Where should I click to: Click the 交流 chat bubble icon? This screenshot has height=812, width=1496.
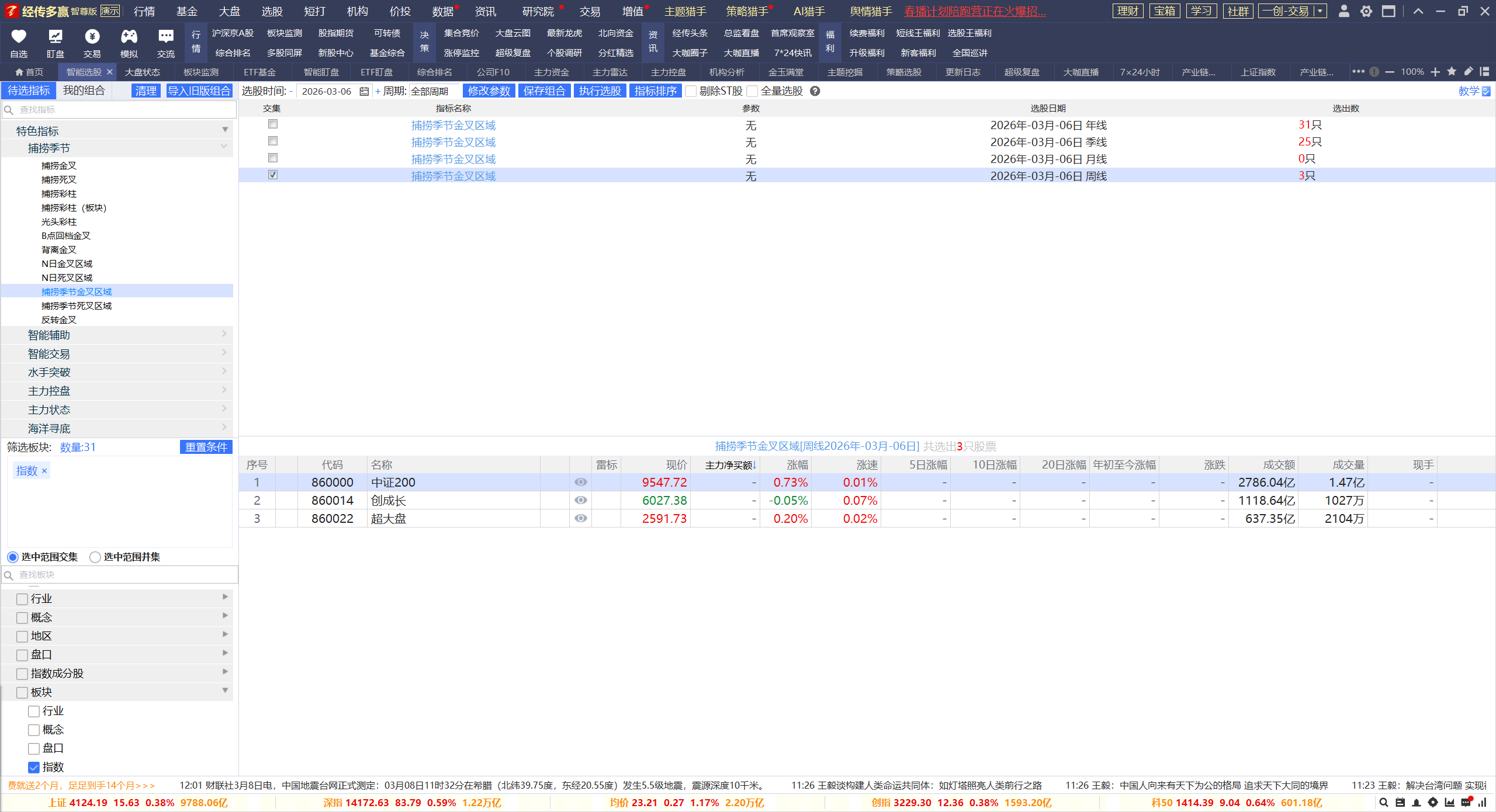pos(166,37)
